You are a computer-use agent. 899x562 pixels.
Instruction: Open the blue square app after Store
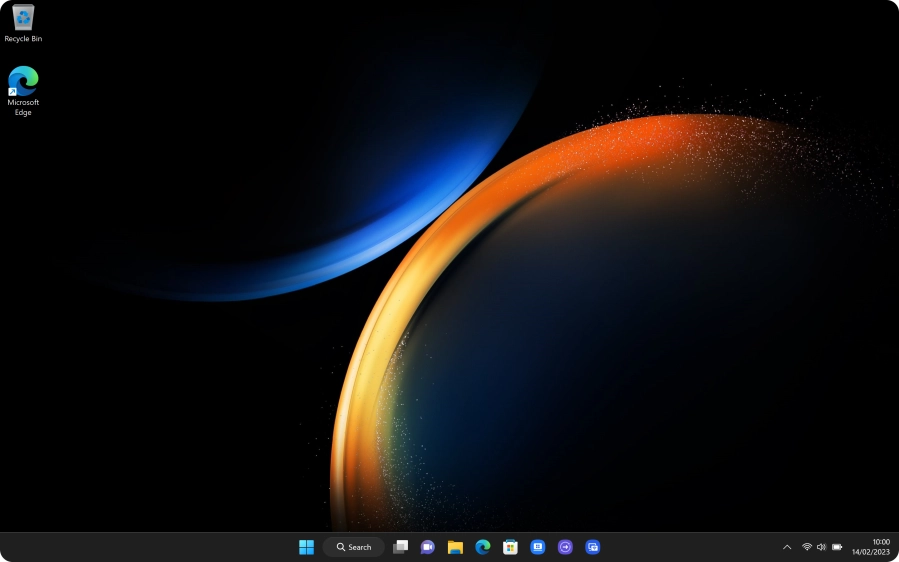pyautogui.click(x=538, y=547)
